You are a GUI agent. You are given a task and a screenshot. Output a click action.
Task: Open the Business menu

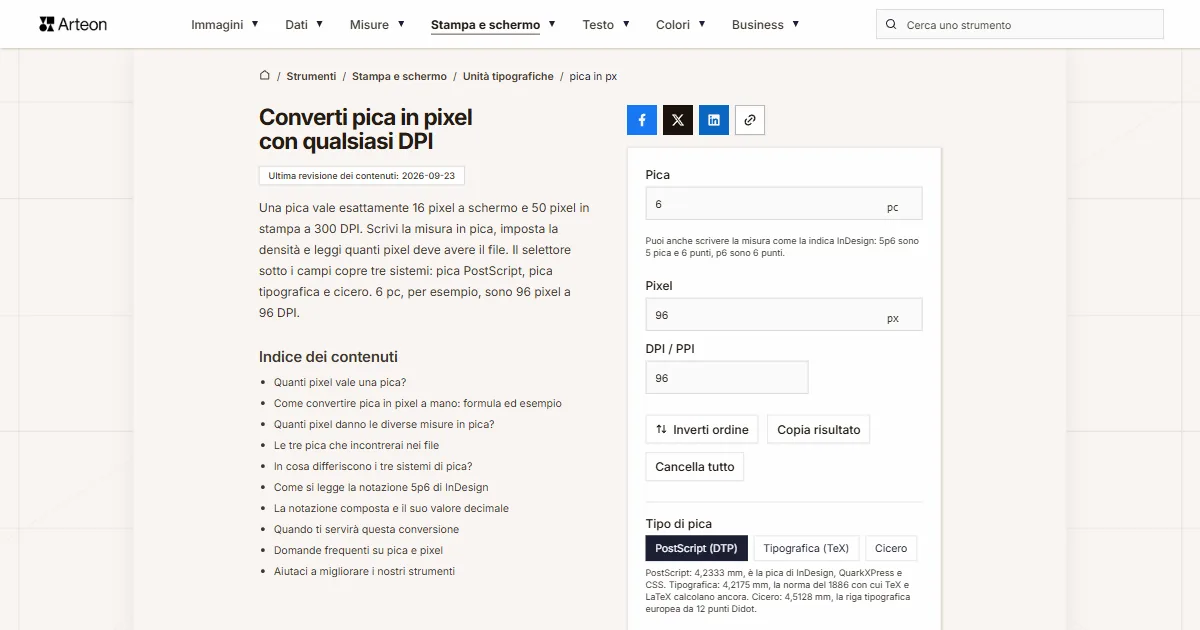(x=766, y=25)
